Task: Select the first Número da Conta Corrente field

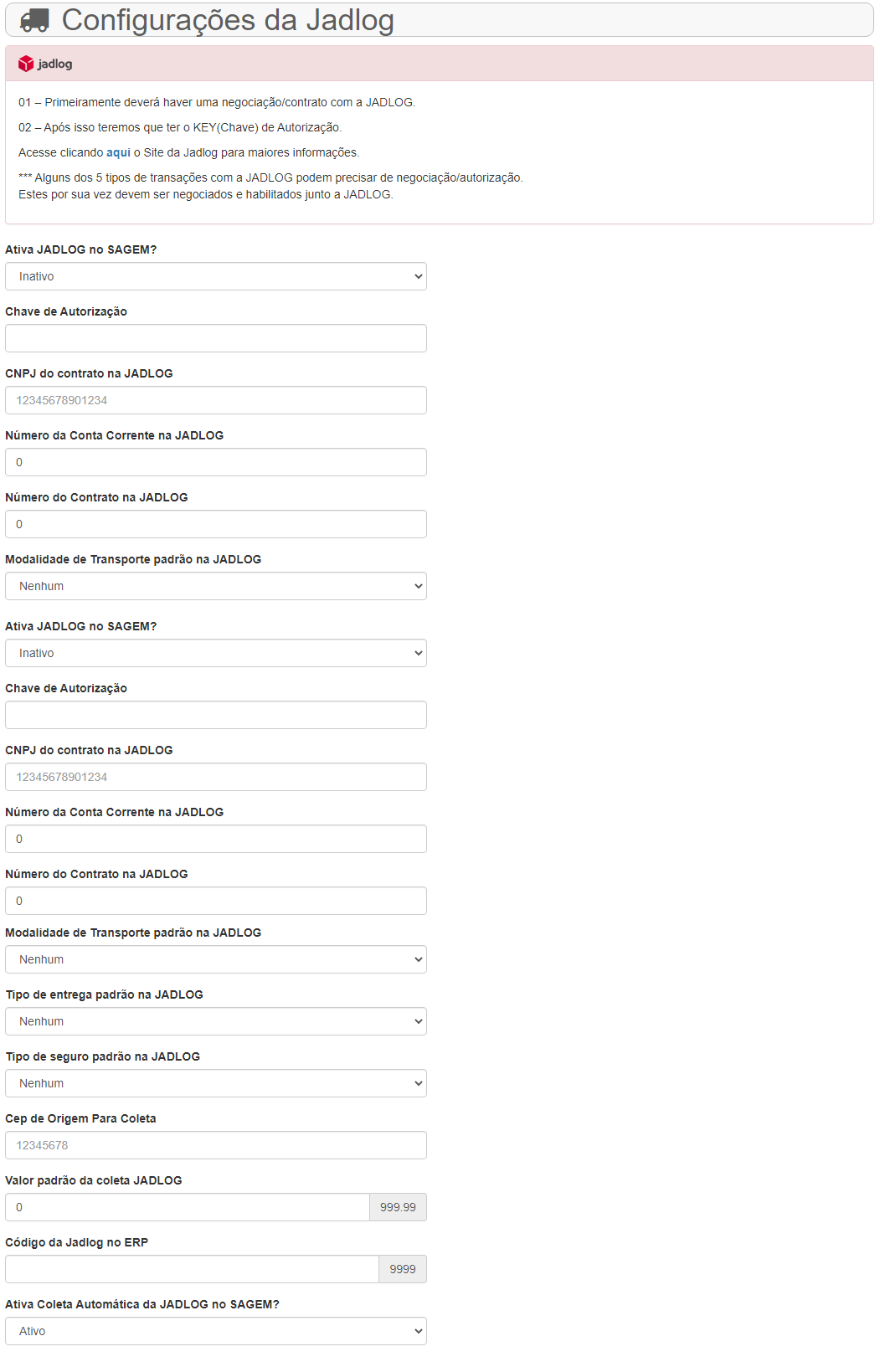Action: click(x=216, y=462)
